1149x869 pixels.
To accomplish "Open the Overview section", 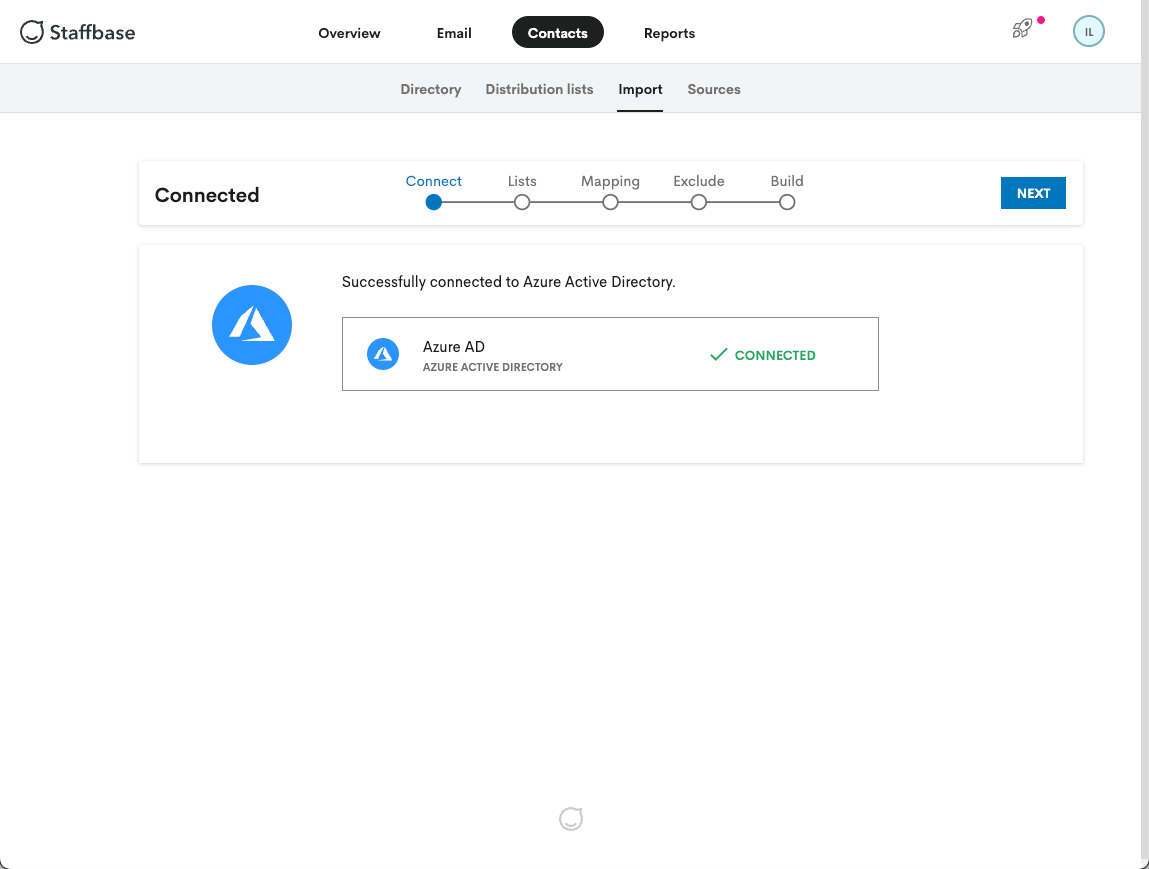I will click(349, 33).
